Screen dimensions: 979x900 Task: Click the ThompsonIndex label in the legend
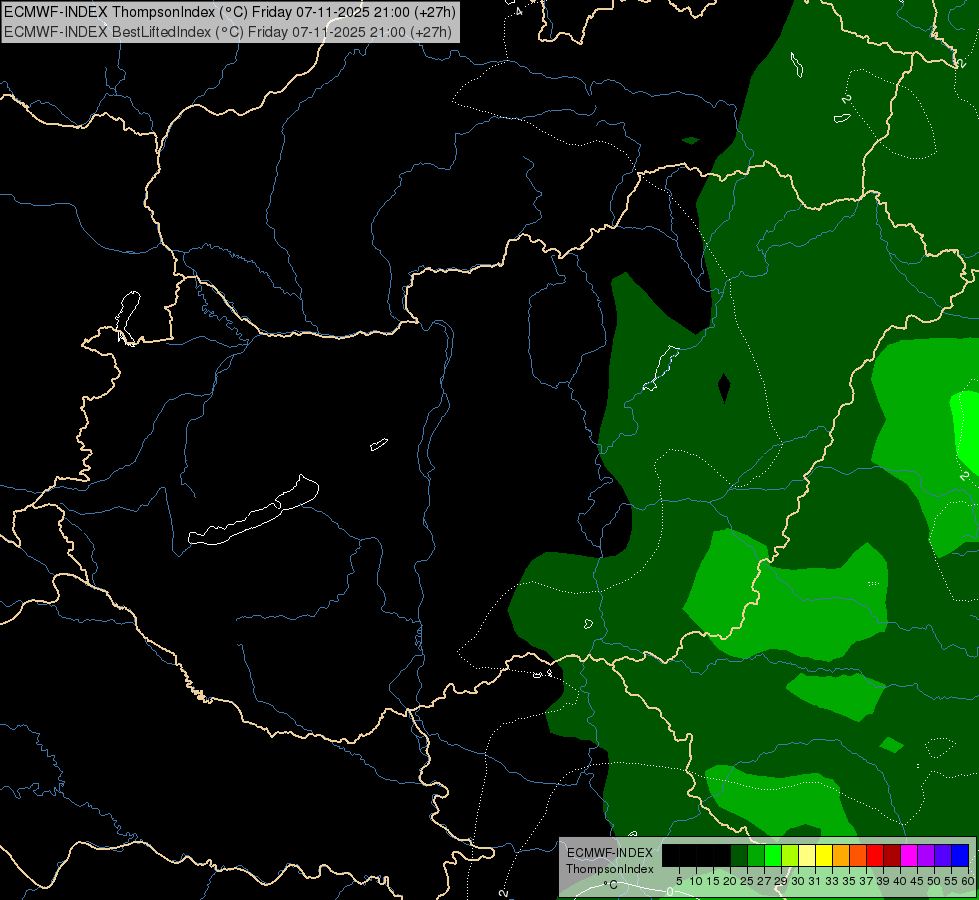(609, 869)
